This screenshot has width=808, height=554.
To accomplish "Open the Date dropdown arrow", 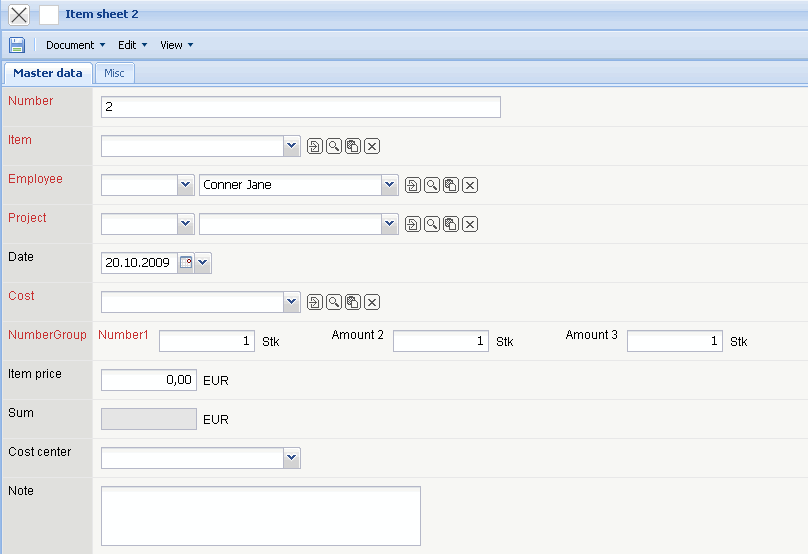I will 203,263.
